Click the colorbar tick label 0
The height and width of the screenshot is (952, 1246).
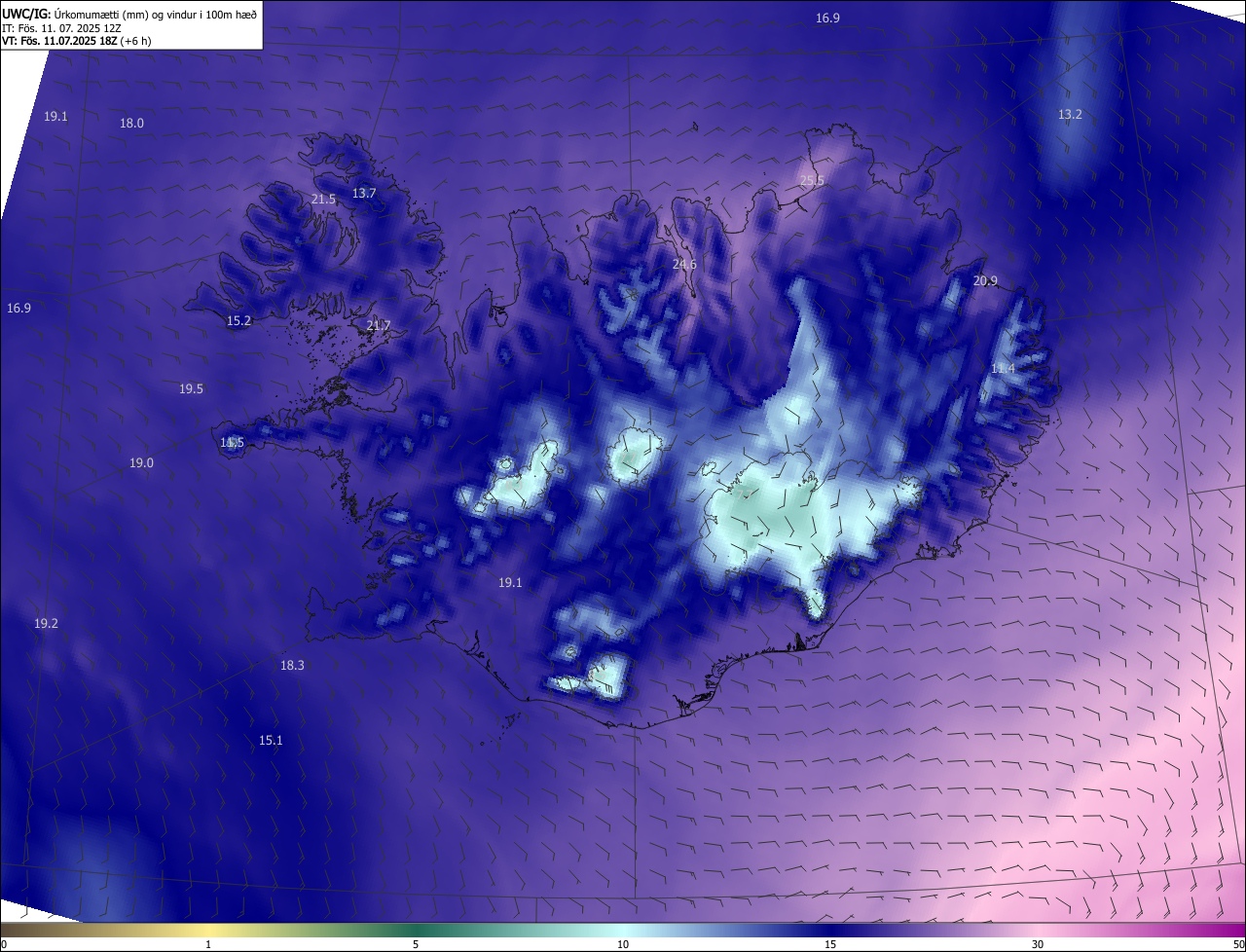[x=4, y=945]
